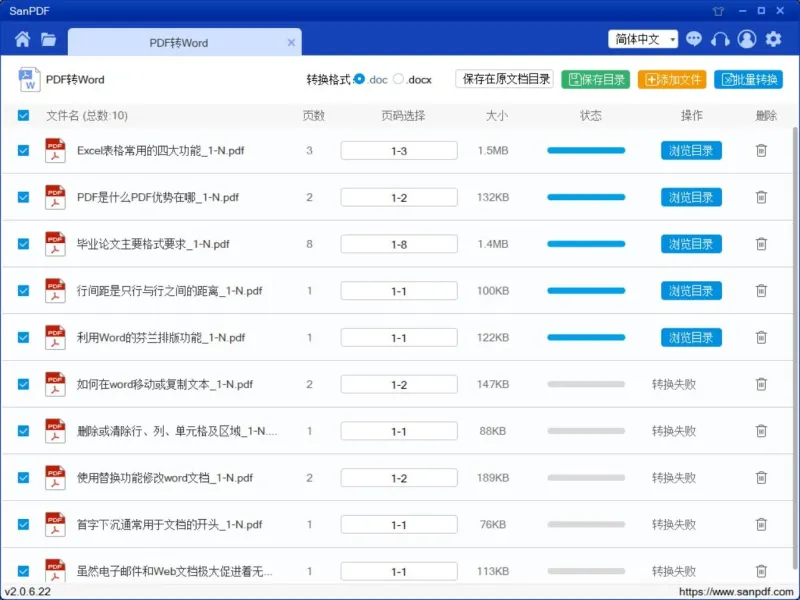800x600 pixels.
Task: Delete the 使用替换功能修改word文档 file via trash icon
Action: point(761,478)
